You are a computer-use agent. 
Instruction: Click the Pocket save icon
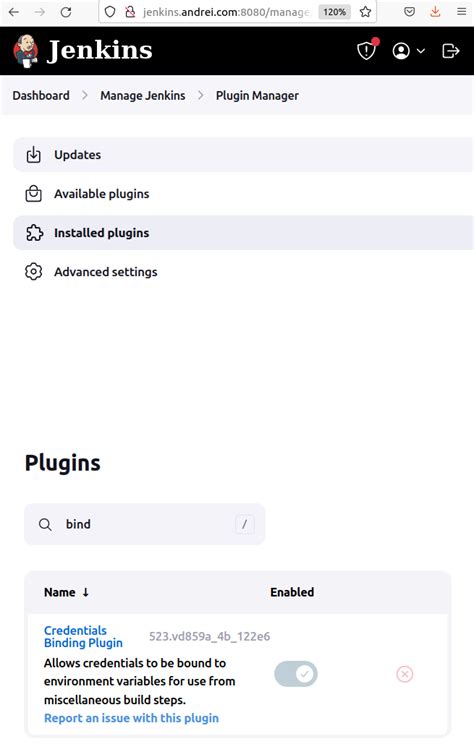point(409,12)
